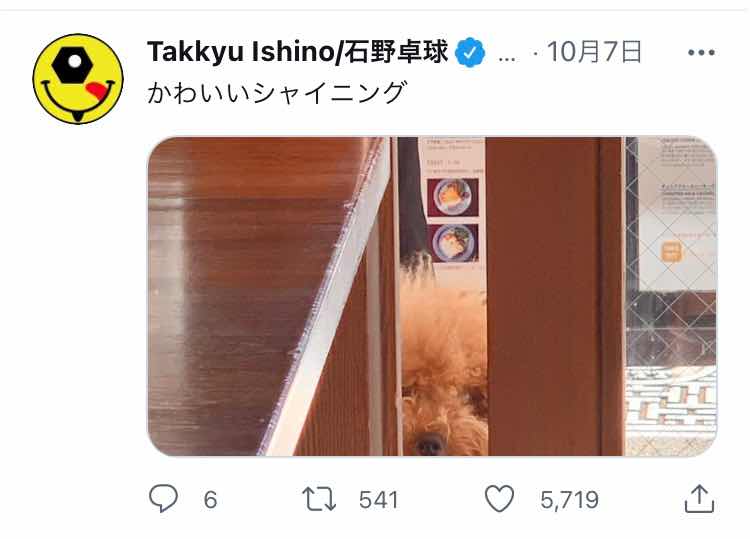Open the share upload icon

click(699, 499)
